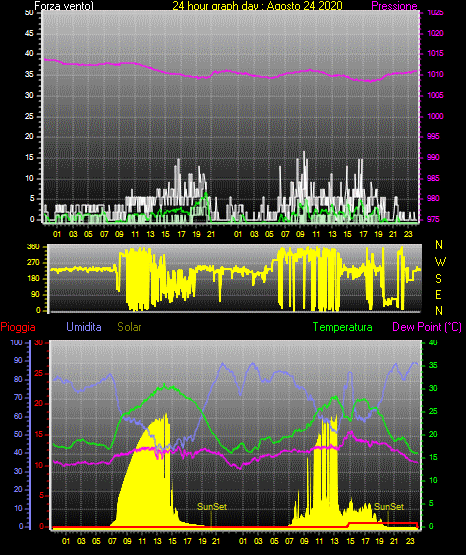Click the blue Umidita legend label
The height and width of the screenshot is (555, 466).
pyautogui.click(x=84, y=327)
